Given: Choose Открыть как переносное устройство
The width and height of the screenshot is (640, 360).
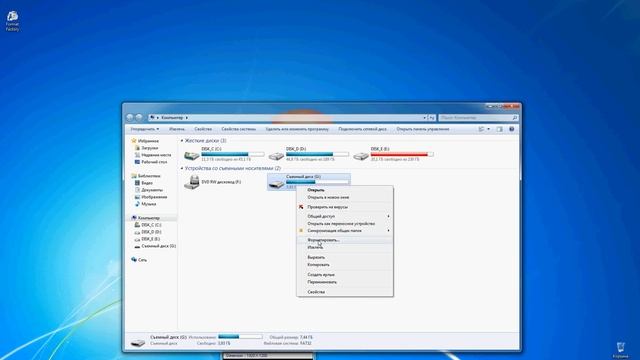Looking at the screenshot, I should pos(345,224).
